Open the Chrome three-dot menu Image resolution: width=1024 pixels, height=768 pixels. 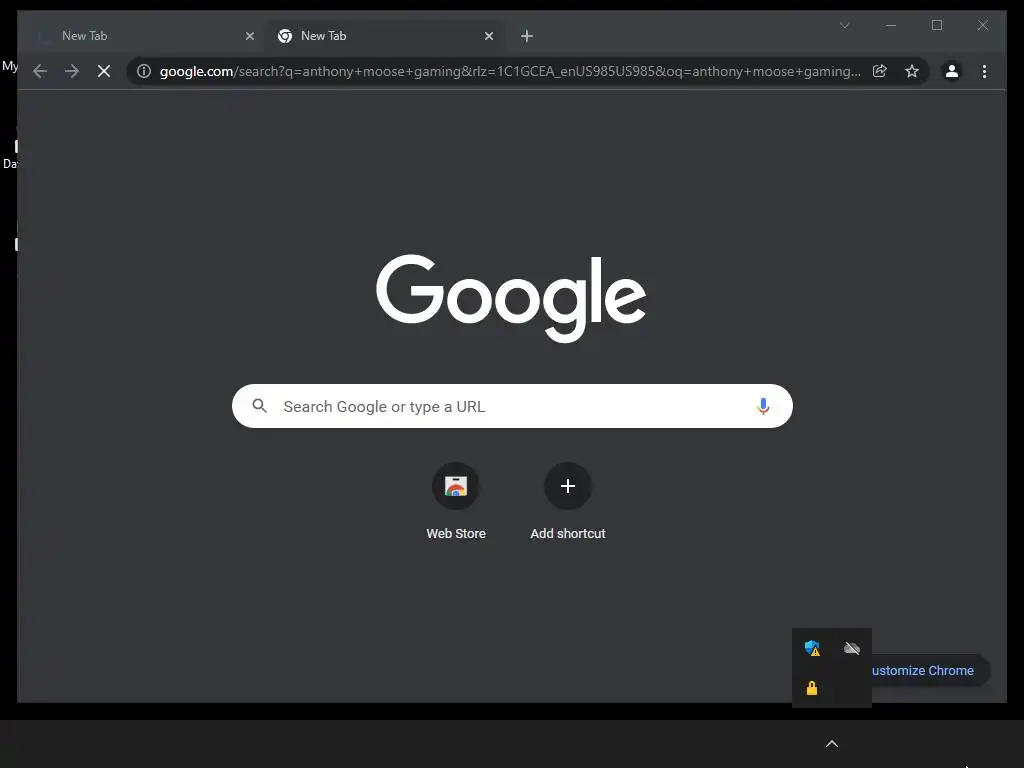(x=984, y=71)
